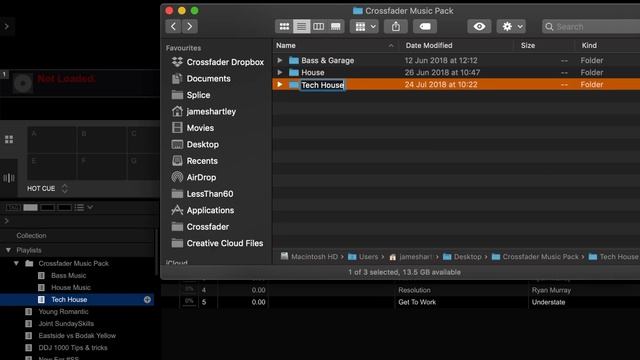Screen dimensions: 640x360
Task: Expand the rekordbox top-left panel arrow
Action: [7, 26]
